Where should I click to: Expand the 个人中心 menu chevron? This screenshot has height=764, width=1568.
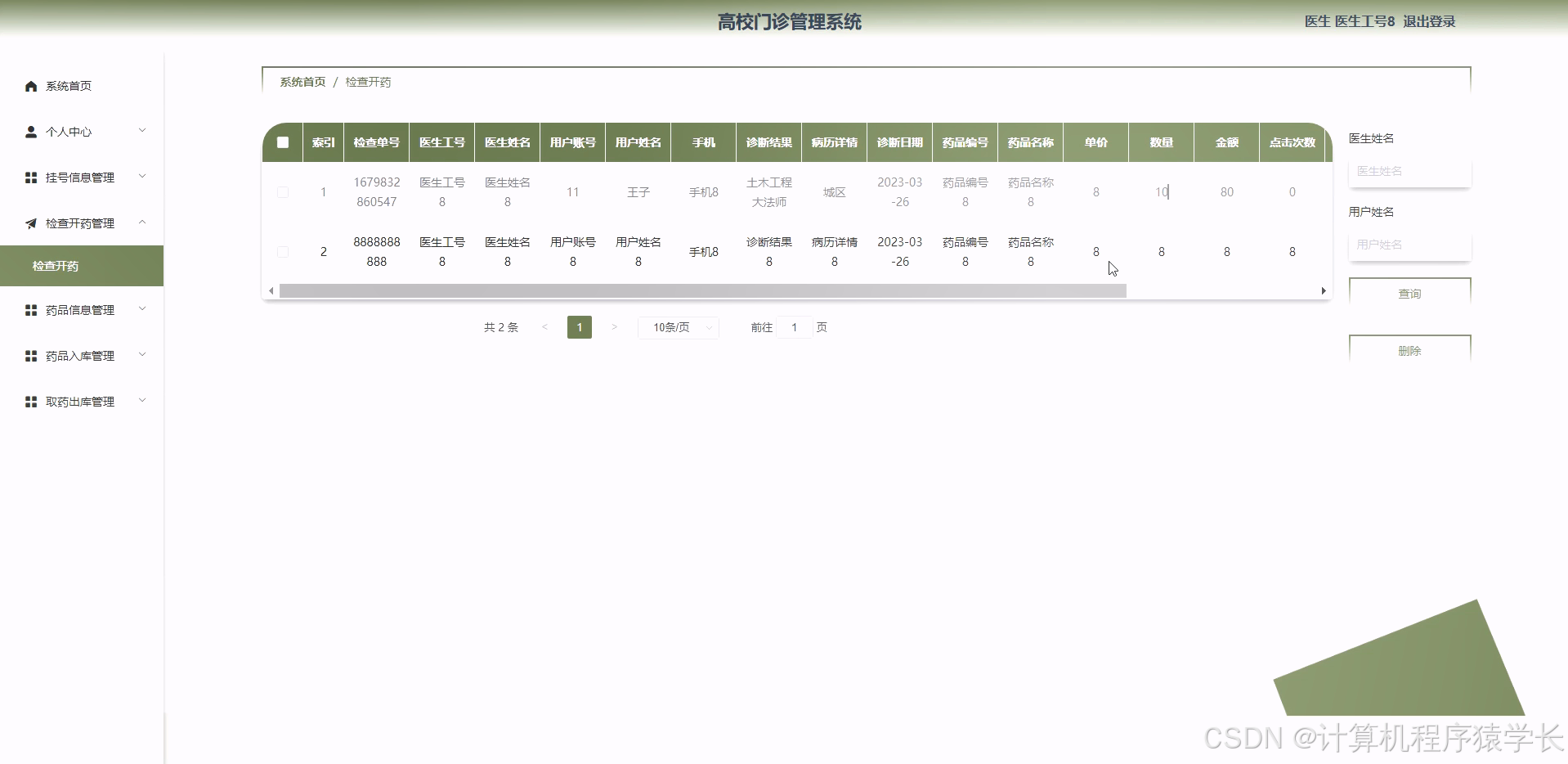point(142,131)
